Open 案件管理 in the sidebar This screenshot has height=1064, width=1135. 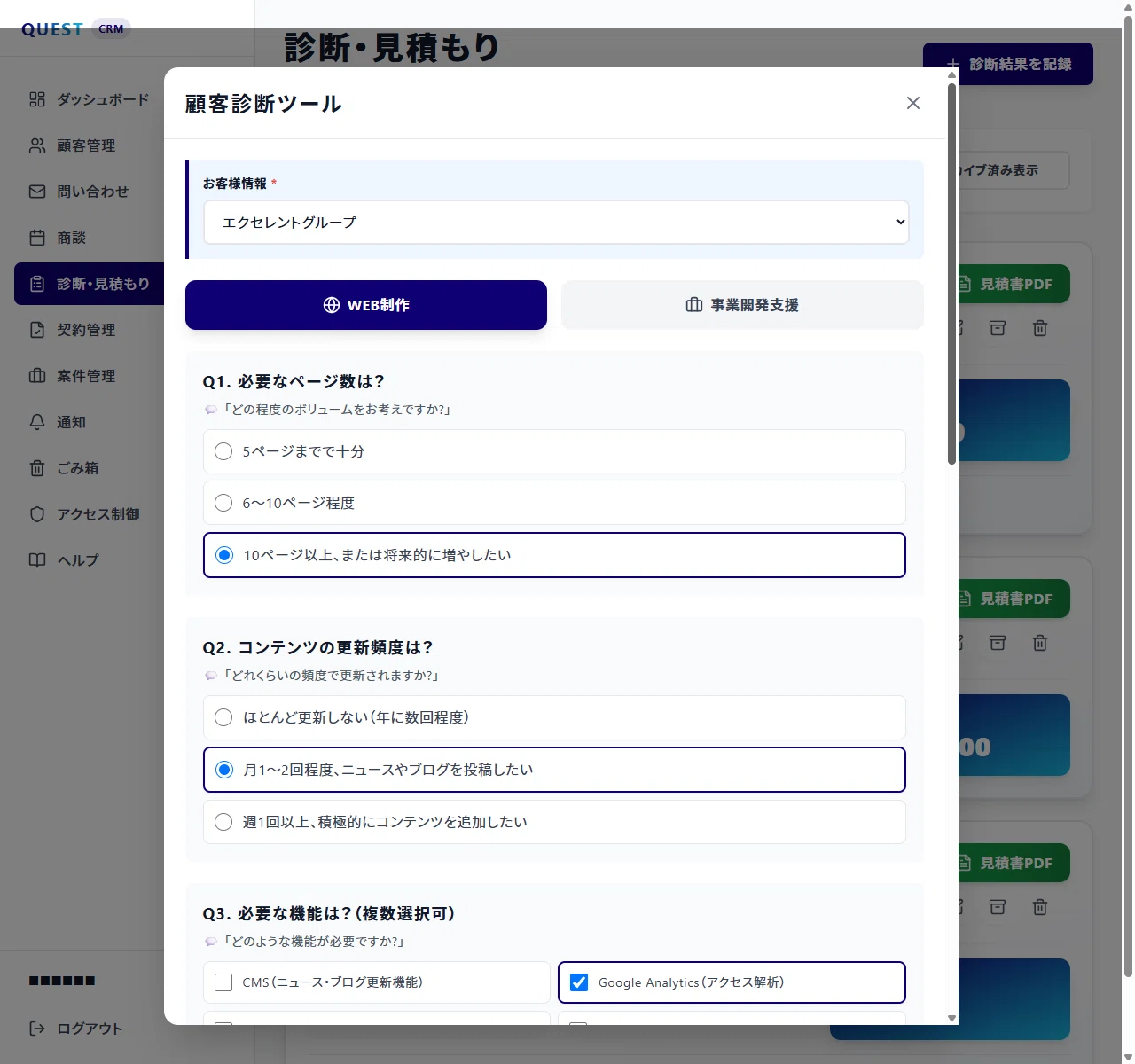point(89,376)
